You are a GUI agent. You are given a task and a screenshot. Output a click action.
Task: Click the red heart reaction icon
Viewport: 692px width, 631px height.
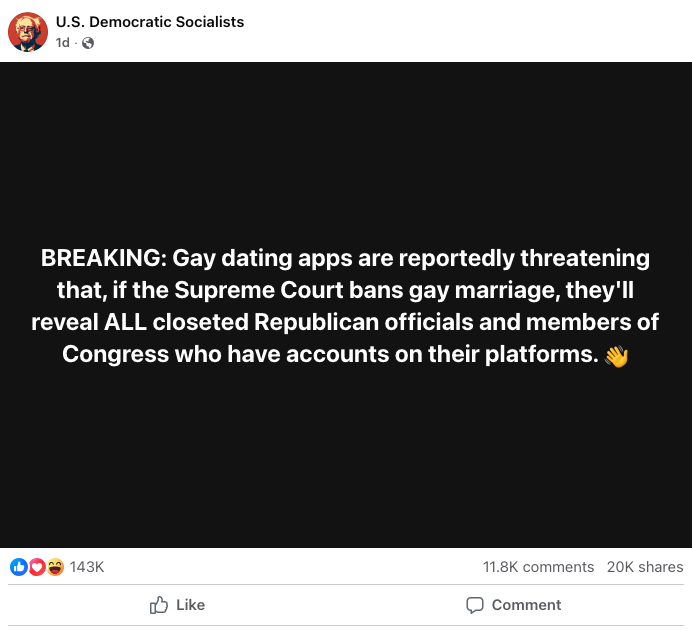click(x=36, y=567)
